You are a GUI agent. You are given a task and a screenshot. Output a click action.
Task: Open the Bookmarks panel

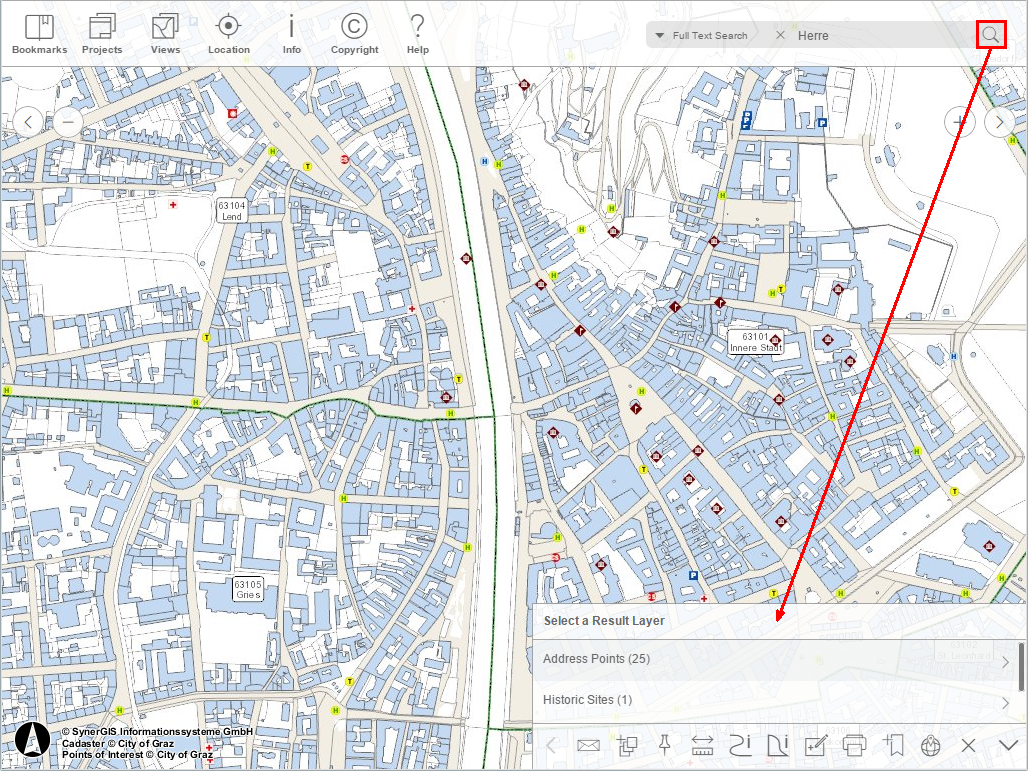[39, 34]
